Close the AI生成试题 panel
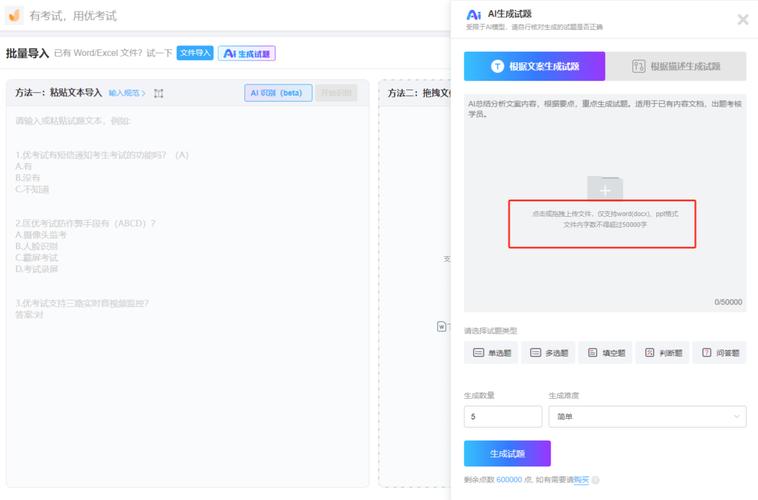The height and width of the screenshot is (500, 758). [x=743, y=19]
